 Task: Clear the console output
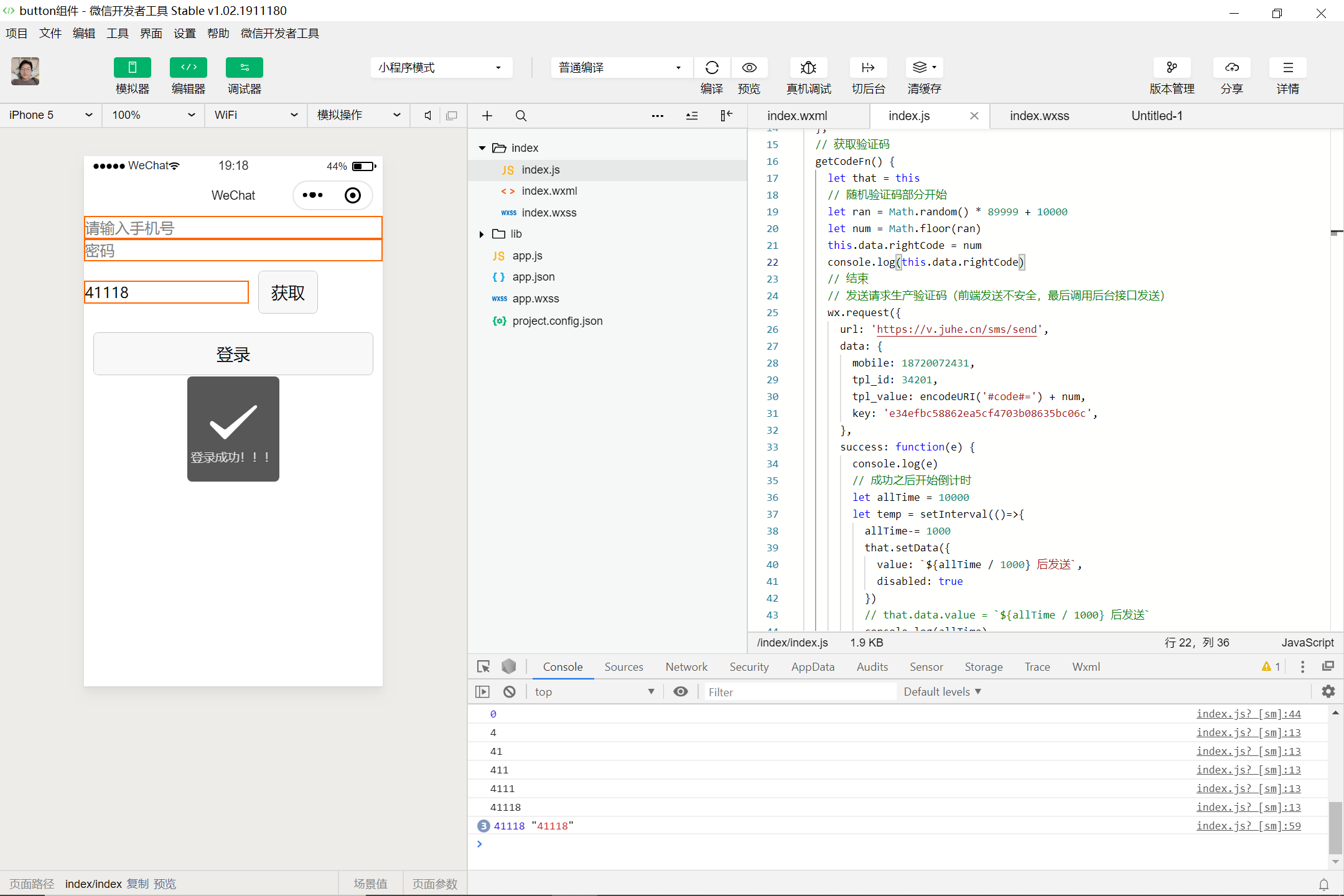coord(510,692)
